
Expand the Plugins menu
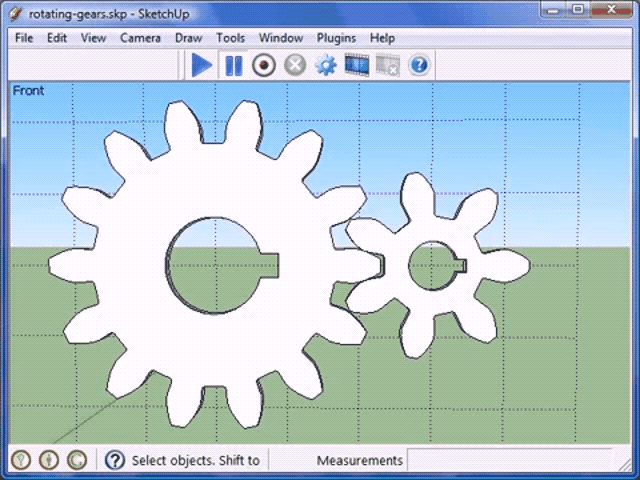tap(336, 38)
